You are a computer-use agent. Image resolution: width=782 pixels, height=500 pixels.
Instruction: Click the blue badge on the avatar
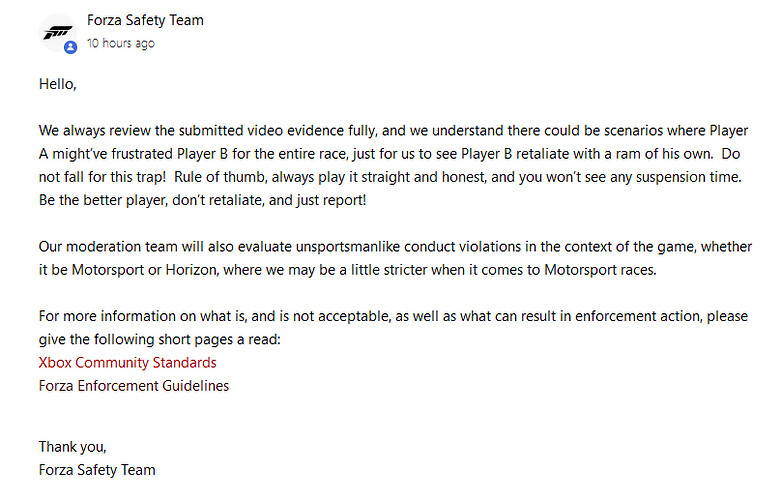coord(70,47)
